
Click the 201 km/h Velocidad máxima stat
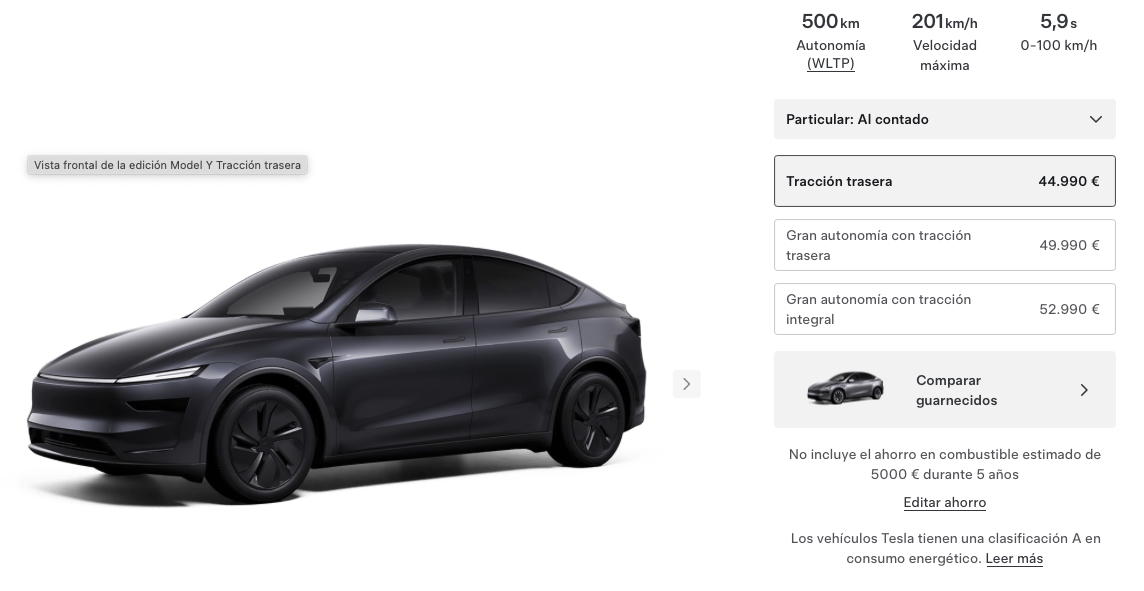[945, 42]
